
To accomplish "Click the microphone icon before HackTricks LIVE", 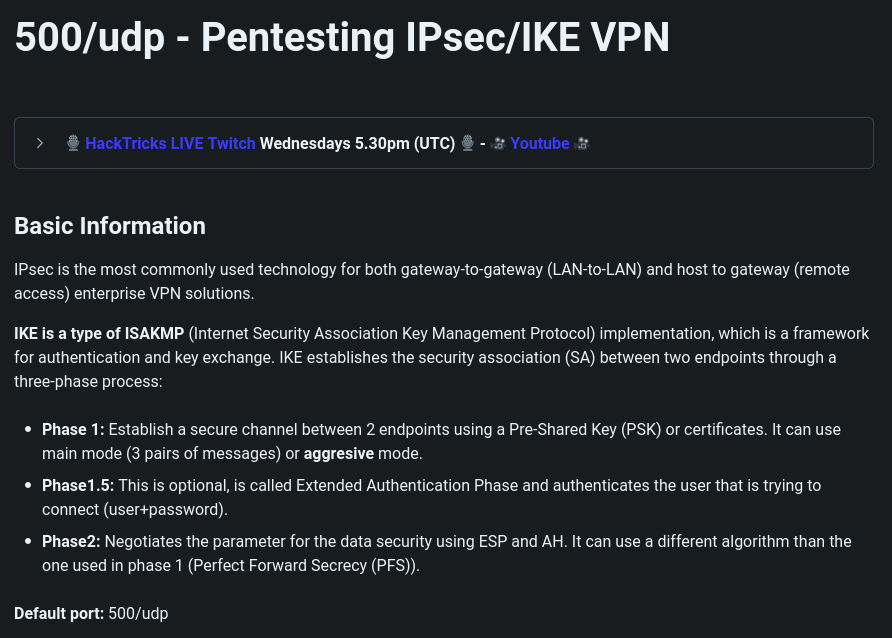I will [73, 143].
